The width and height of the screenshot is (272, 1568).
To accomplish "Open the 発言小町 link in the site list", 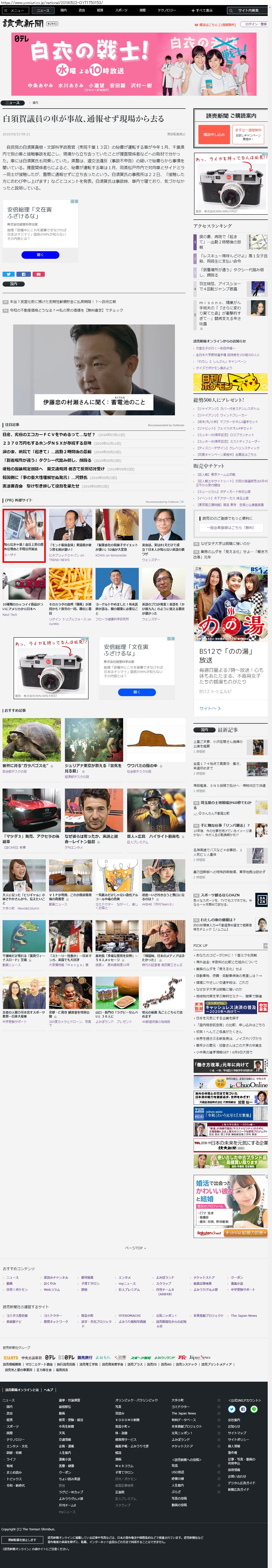I will point(87,1316).
